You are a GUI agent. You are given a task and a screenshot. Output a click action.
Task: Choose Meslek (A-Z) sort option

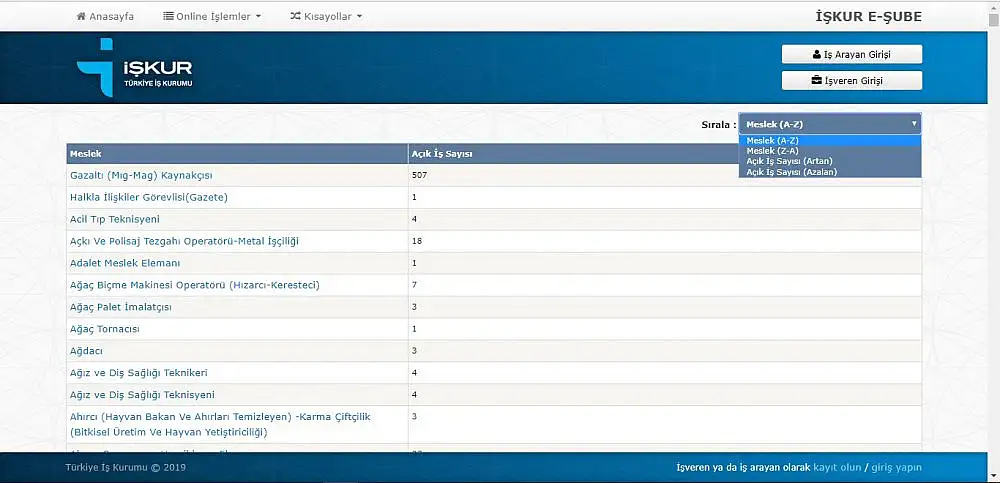pyautogui.click(x=830, y=140)
